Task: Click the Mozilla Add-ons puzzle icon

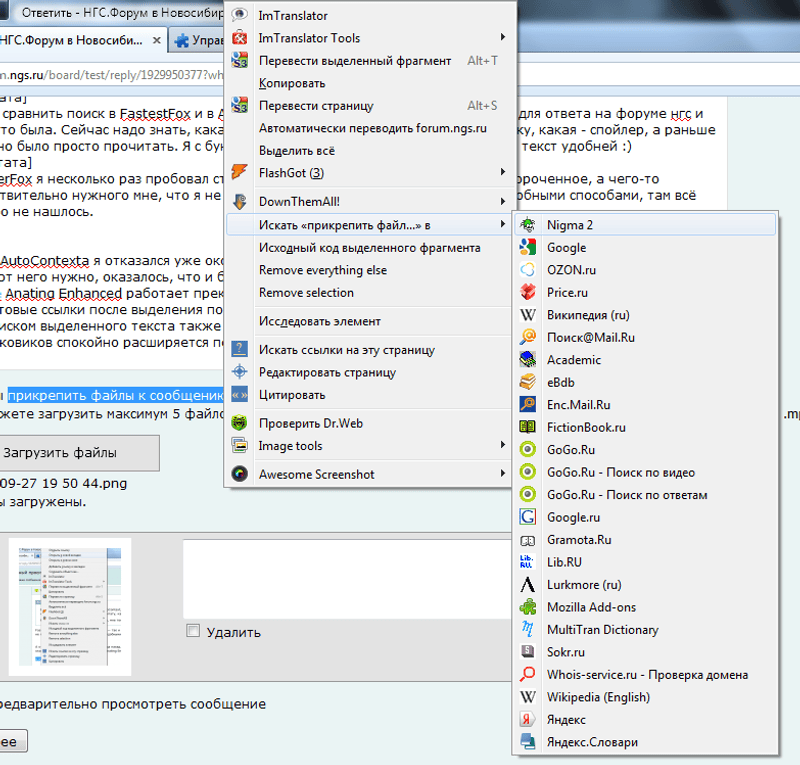Action: point(528,607)
